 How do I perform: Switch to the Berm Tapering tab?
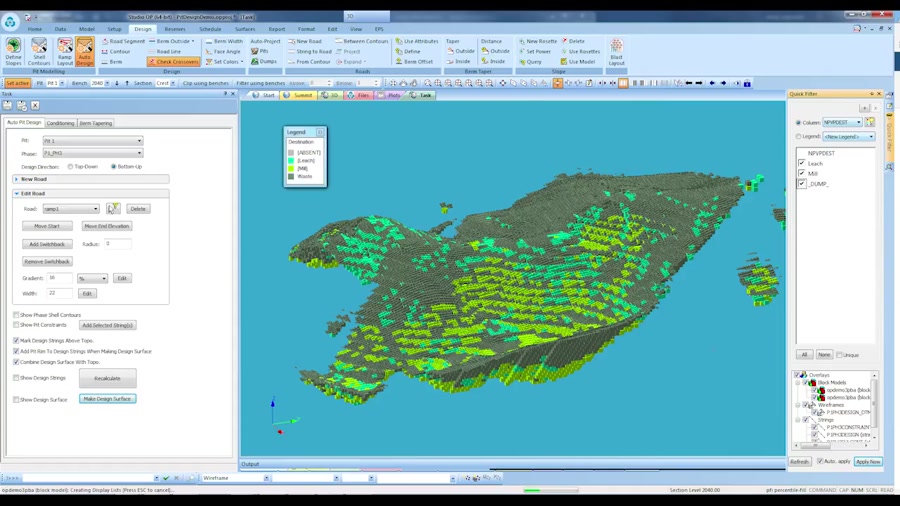pos(96,123)
